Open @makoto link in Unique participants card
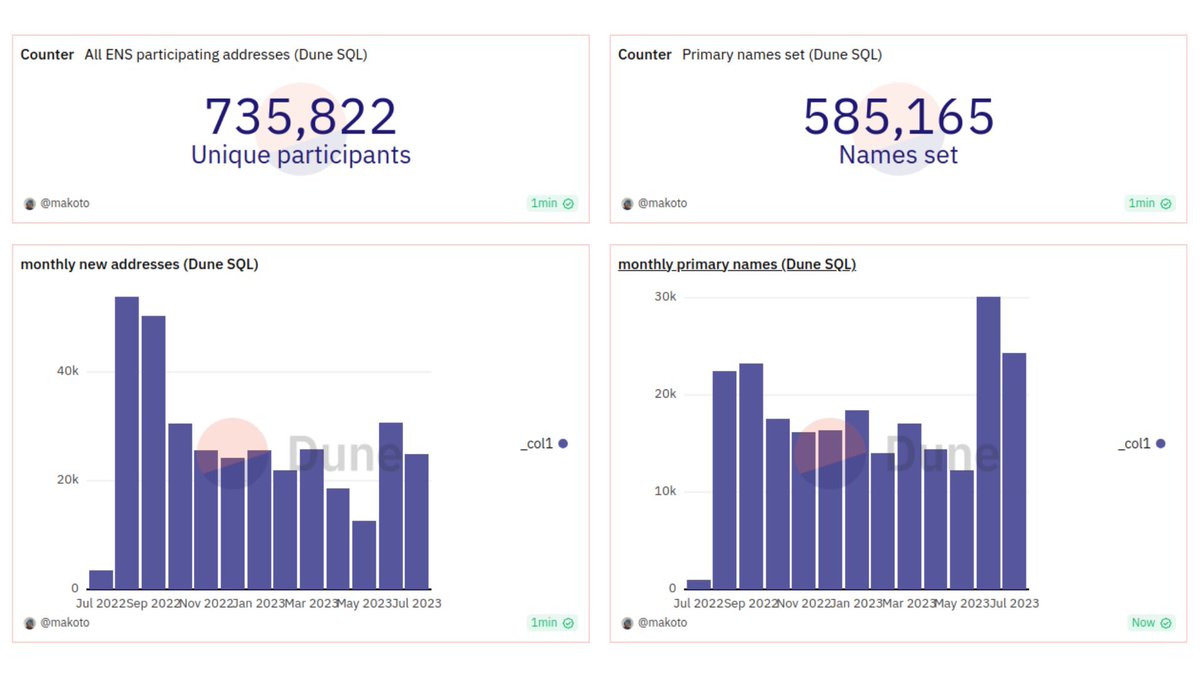This screenshot has height=675, width=1200. [x=64, y=203]
